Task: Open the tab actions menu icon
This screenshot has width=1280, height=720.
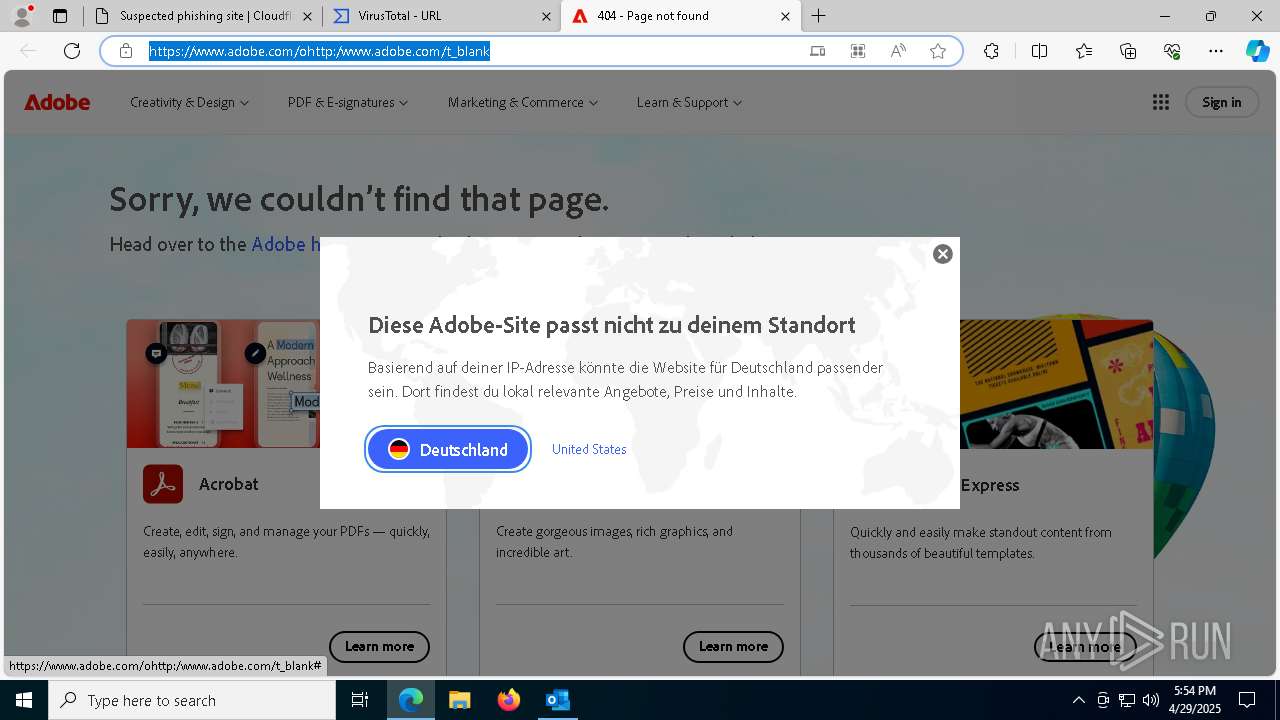Action: (60, 16)
